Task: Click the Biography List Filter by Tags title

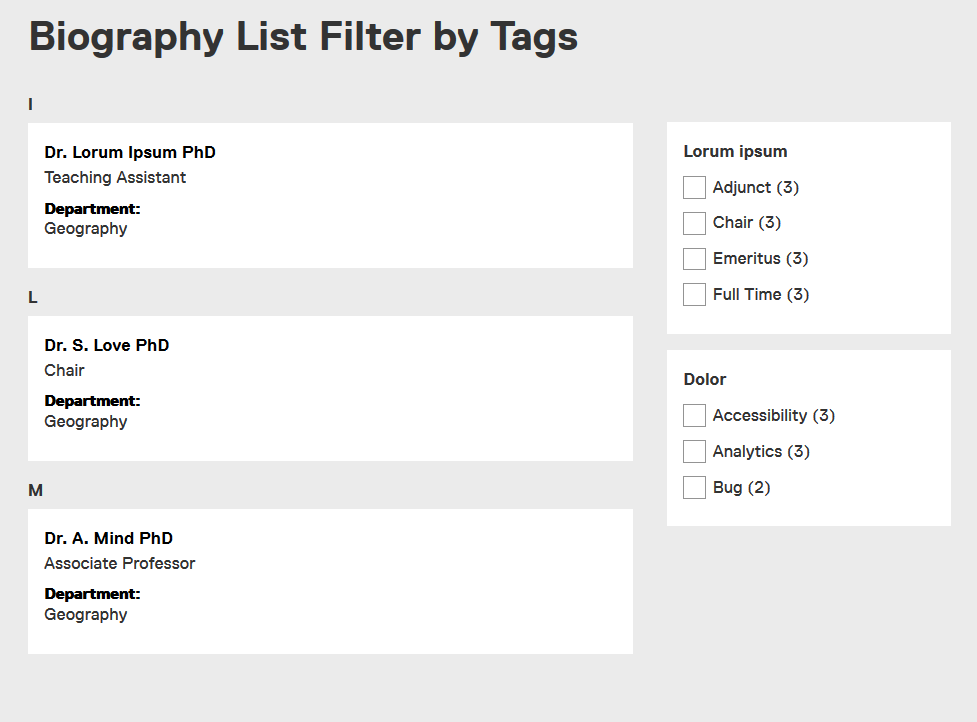Action: [304, 38]
